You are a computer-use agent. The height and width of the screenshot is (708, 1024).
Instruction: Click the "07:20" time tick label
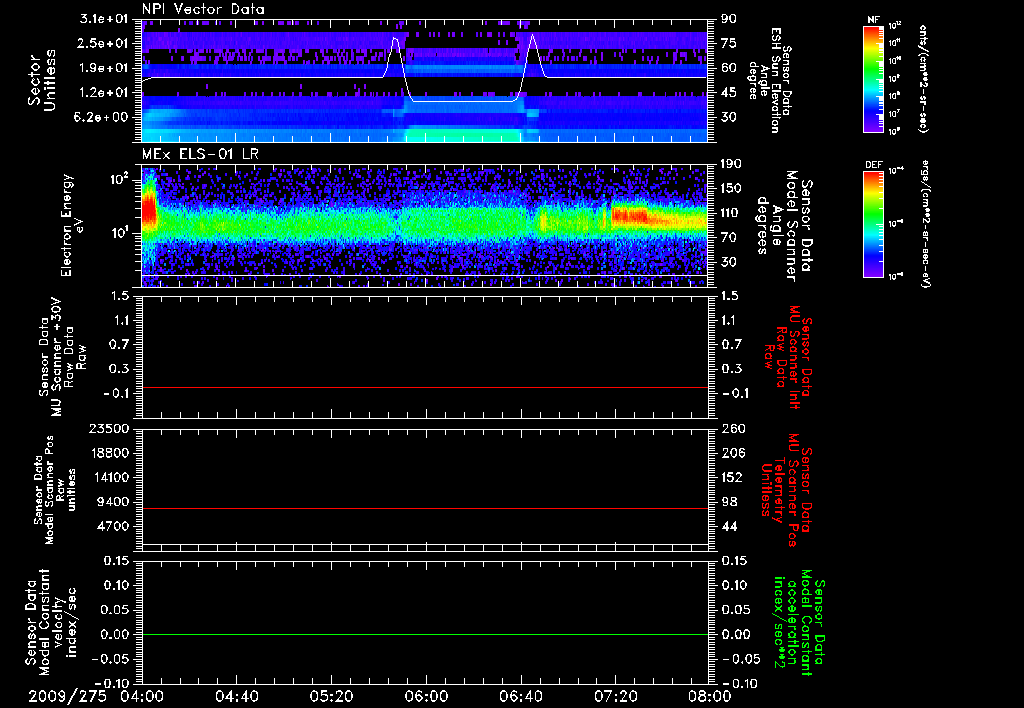(x=615, y=696)
